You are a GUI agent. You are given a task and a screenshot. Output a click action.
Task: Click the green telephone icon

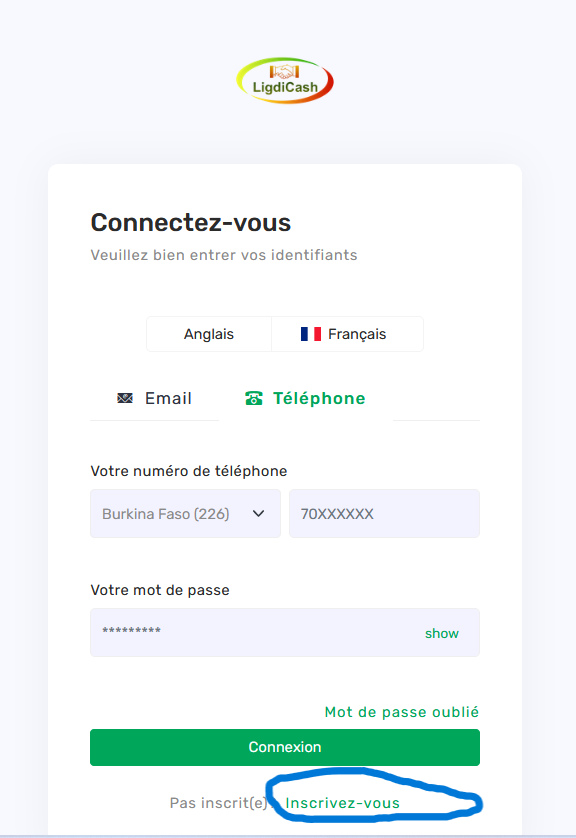(254, 398)
